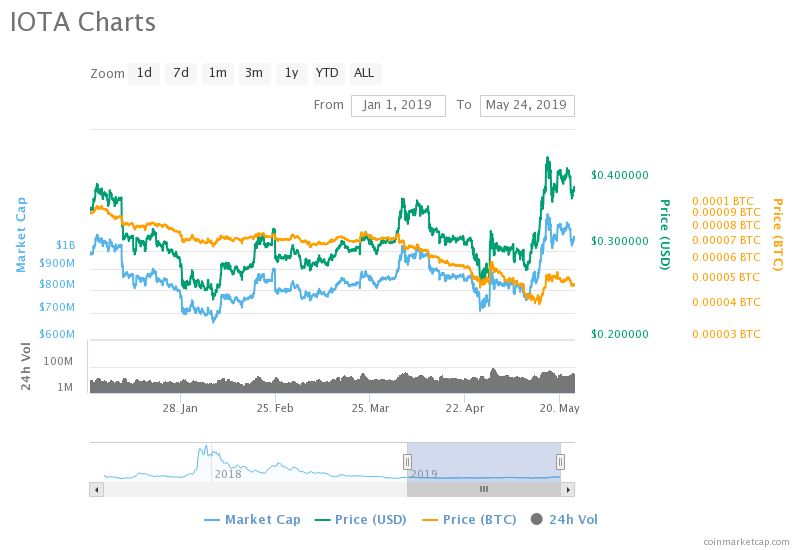Click the 1M volume axis label
Viewport: 800px width, 550px height.
tap(65, 387)
